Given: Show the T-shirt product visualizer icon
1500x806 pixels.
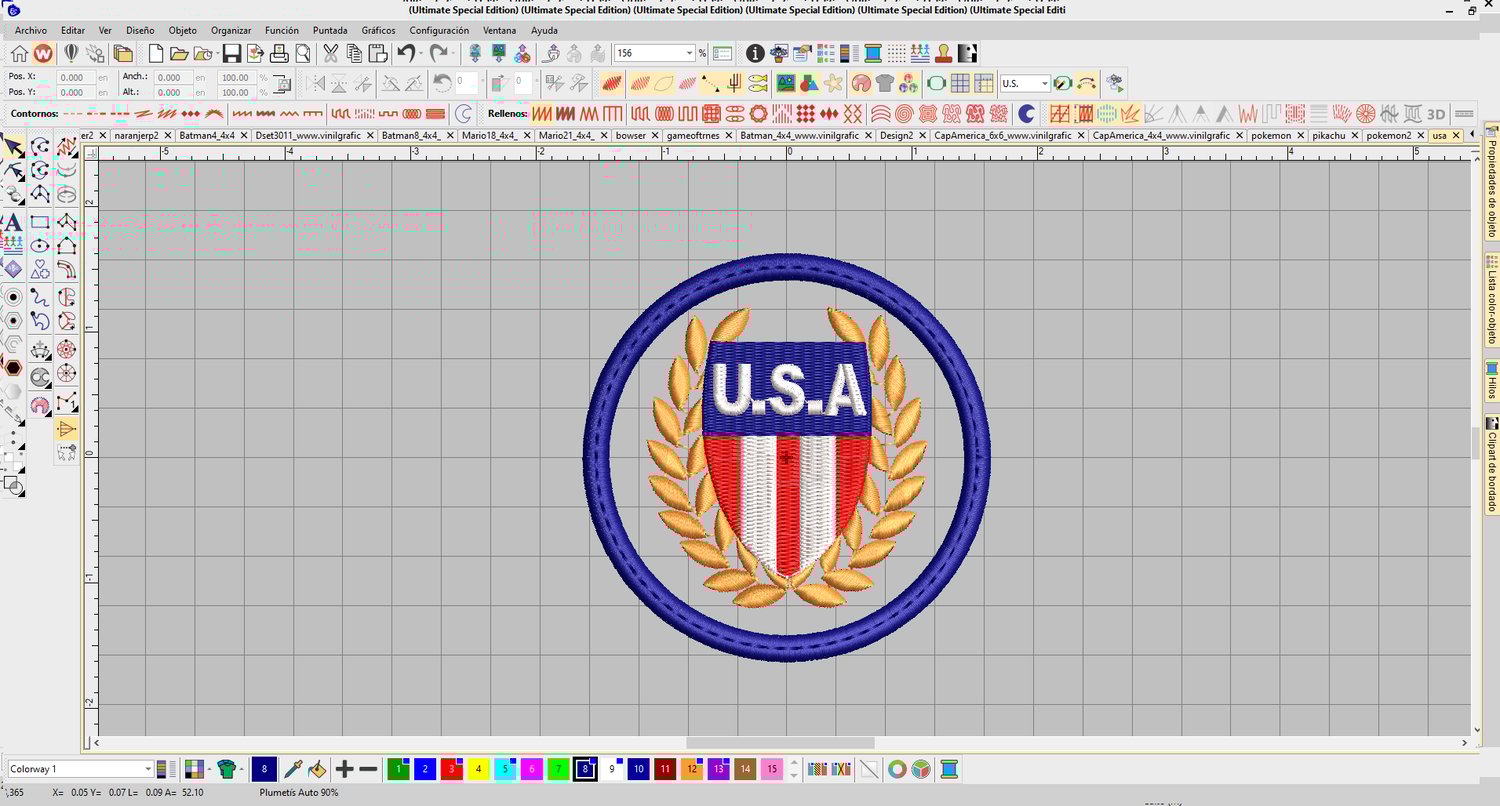Looking at the screenshot, I should pos(884,83).
